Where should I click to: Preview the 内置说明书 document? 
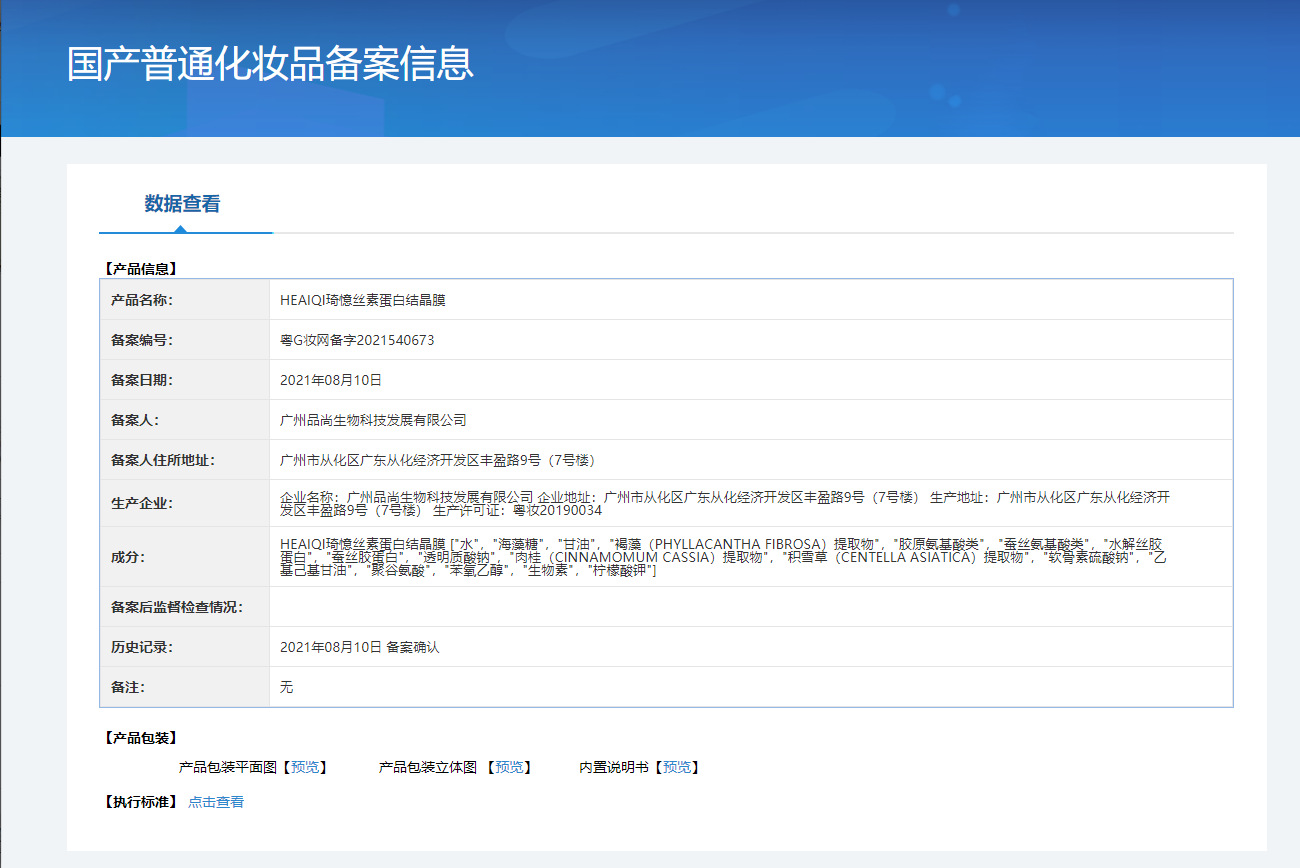coord(677,767)
